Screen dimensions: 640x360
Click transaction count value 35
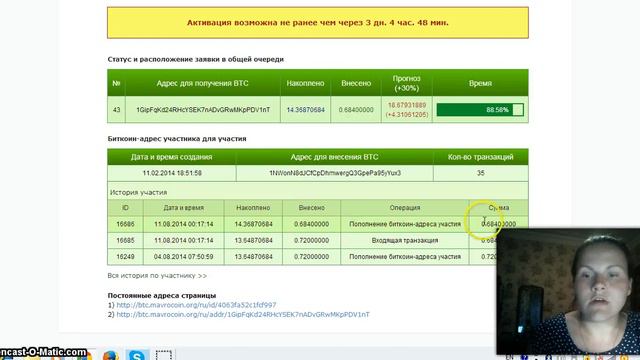(x=480, y=173)
